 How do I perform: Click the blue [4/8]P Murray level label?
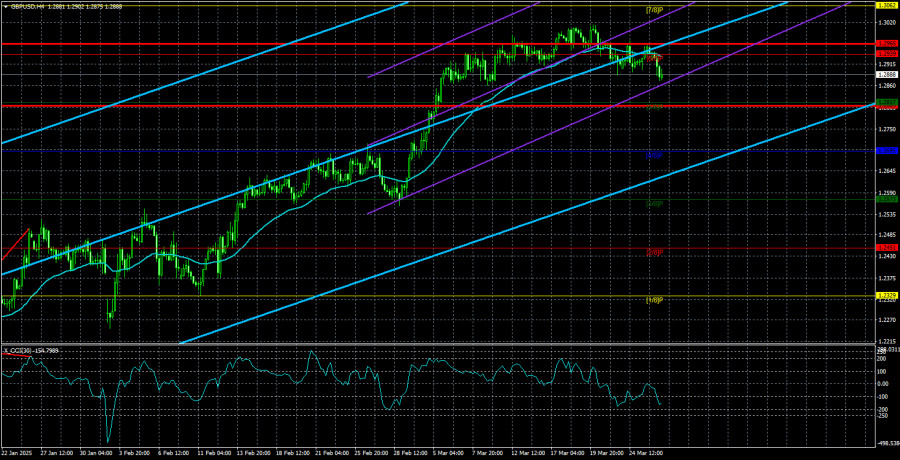pyautogui.click(x=655, y=155)
